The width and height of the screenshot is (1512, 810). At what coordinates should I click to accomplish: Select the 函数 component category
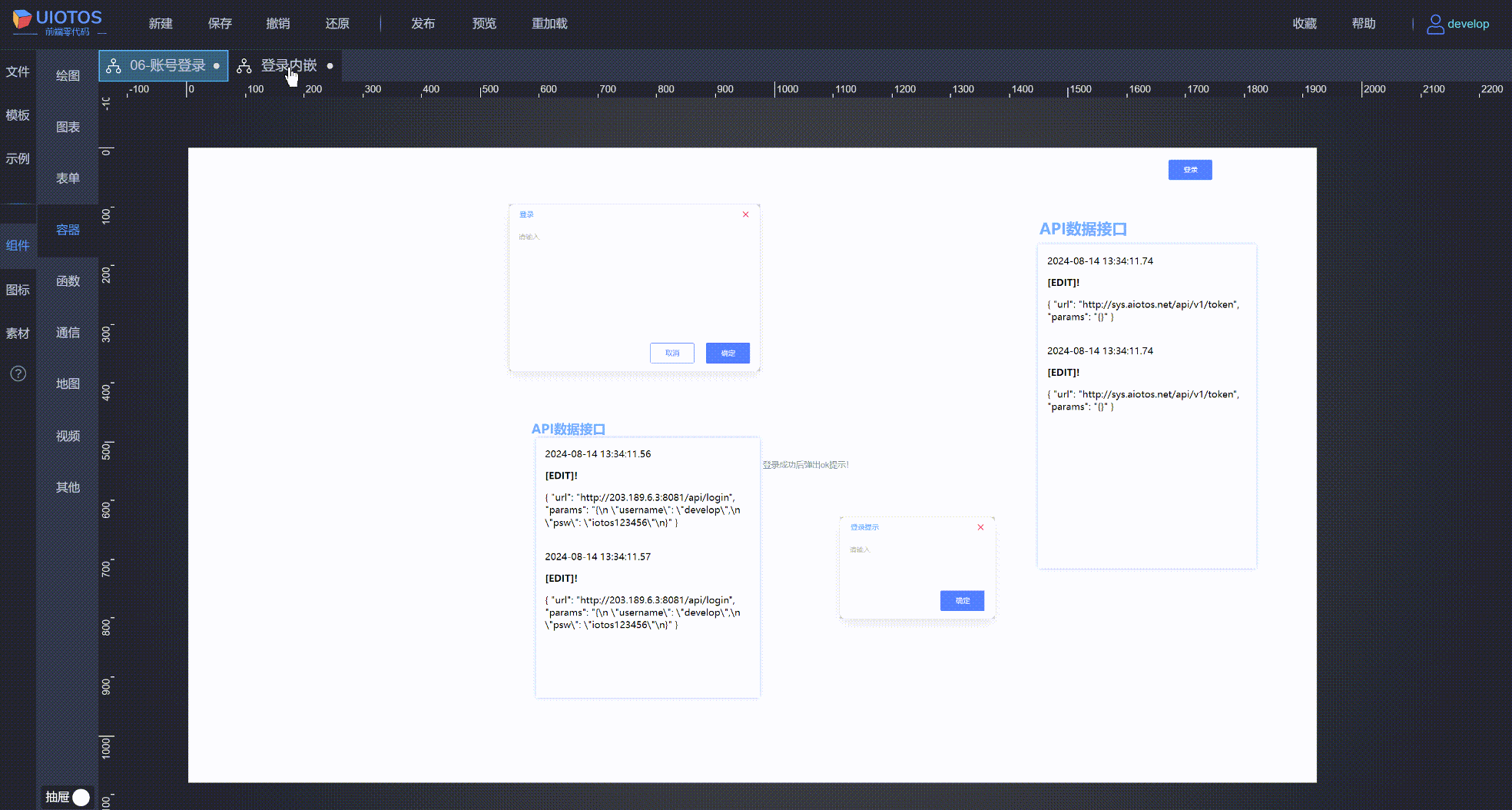click(68, 281)
